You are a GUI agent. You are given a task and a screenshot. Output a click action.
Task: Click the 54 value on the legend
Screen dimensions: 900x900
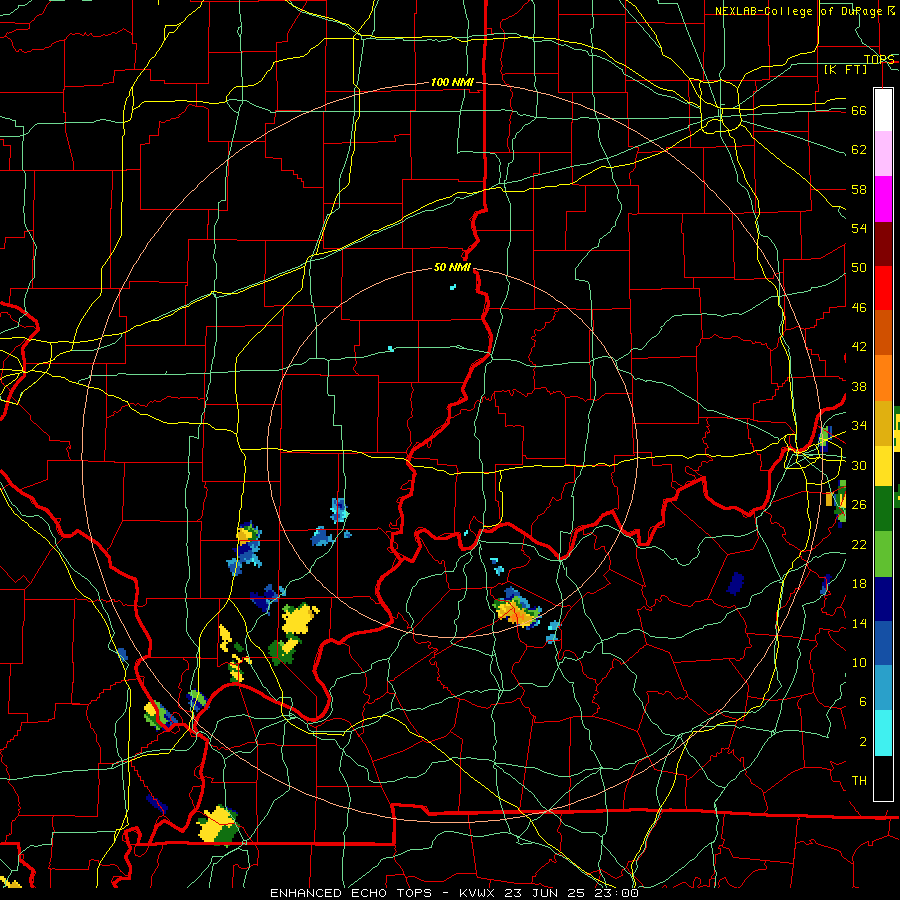pos(859,228)
